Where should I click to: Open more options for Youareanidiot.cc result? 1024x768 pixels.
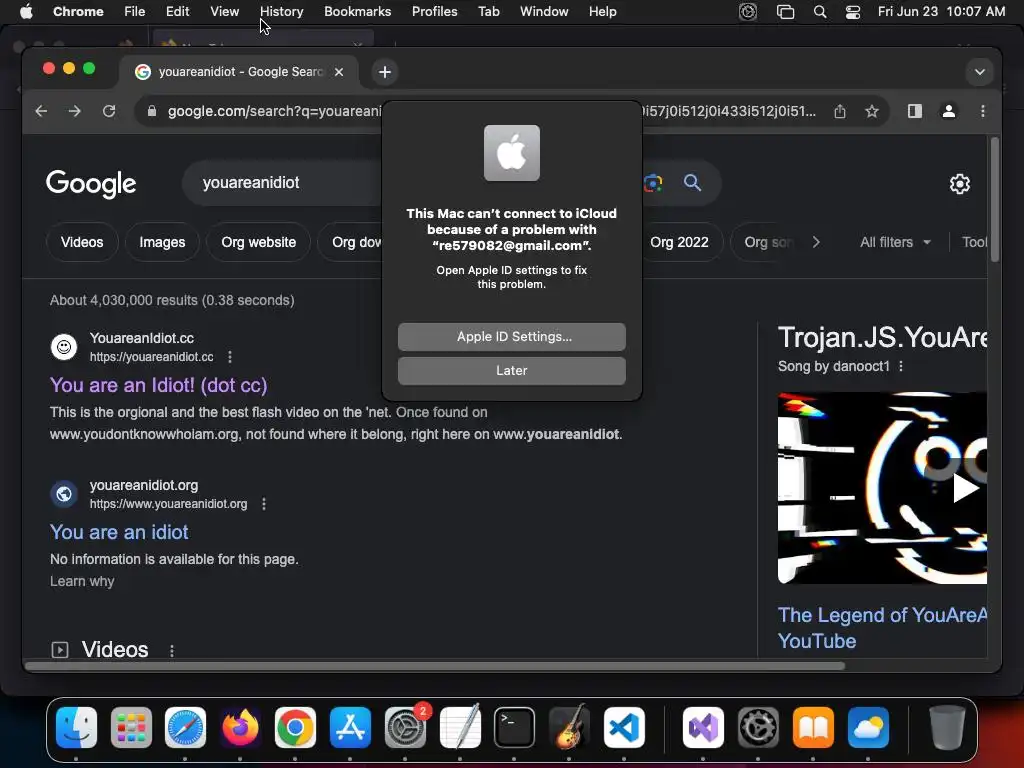tap(229, 357)
